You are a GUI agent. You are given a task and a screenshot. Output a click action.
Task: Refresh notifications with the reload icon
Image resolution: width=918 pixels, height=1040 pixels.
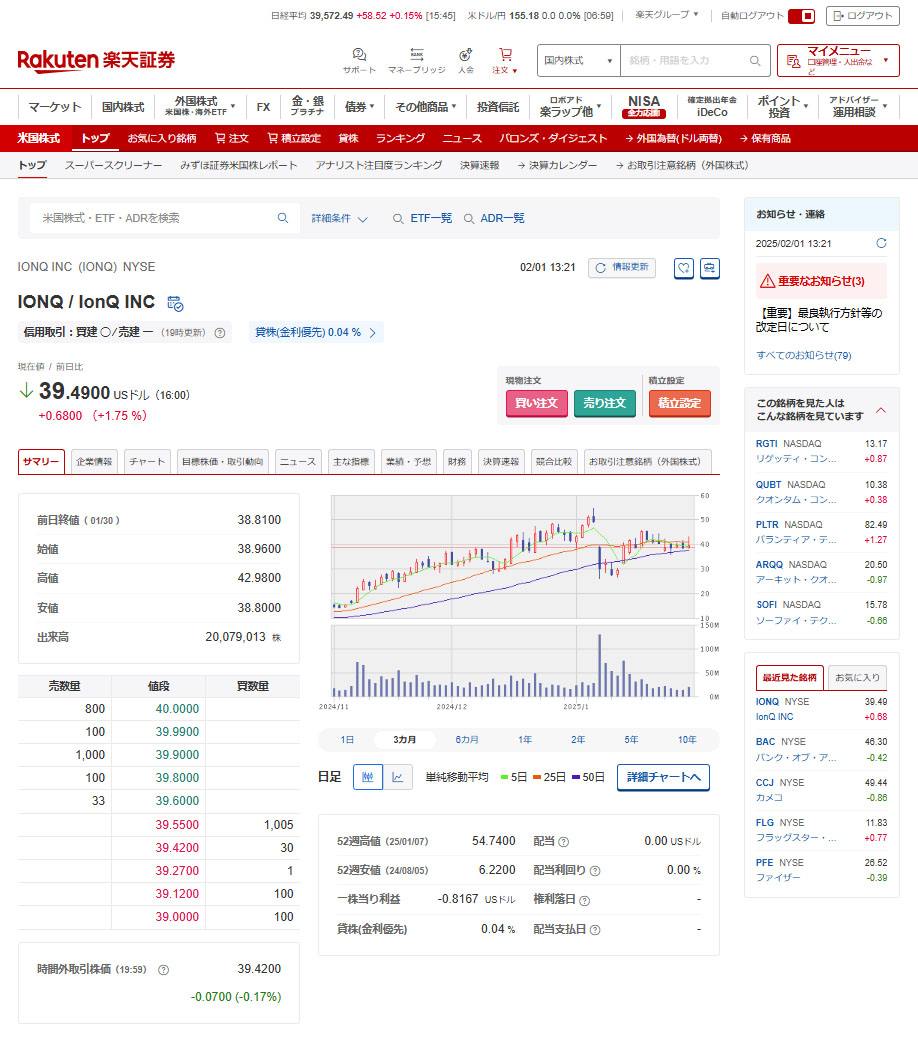[881, 243]
